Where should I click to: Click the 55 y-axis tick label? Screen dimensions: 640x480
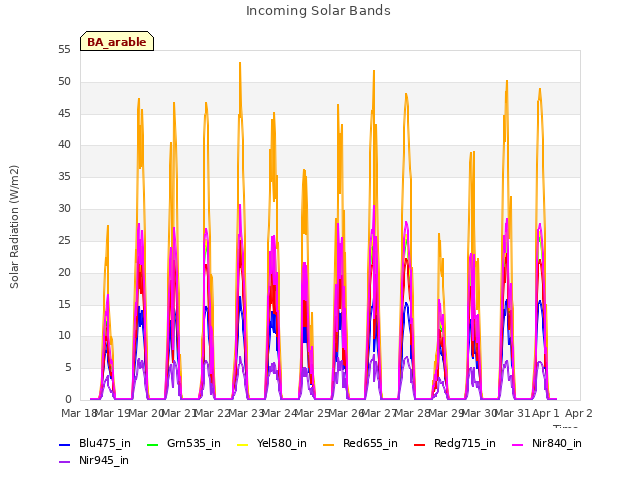click(64, 50)
